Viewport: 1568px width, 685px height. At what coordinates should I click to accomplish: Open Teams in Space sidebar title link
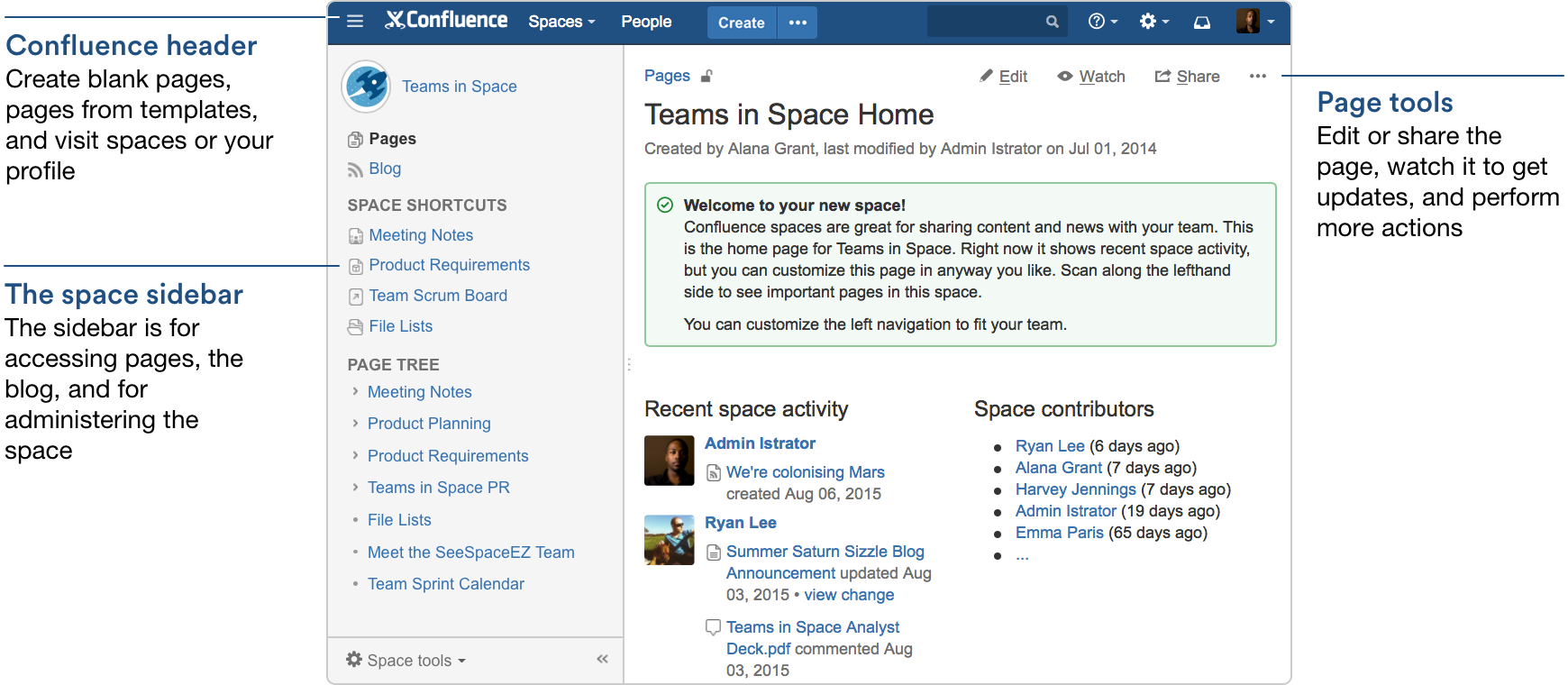pyautogui.click(x=460, y=87)
